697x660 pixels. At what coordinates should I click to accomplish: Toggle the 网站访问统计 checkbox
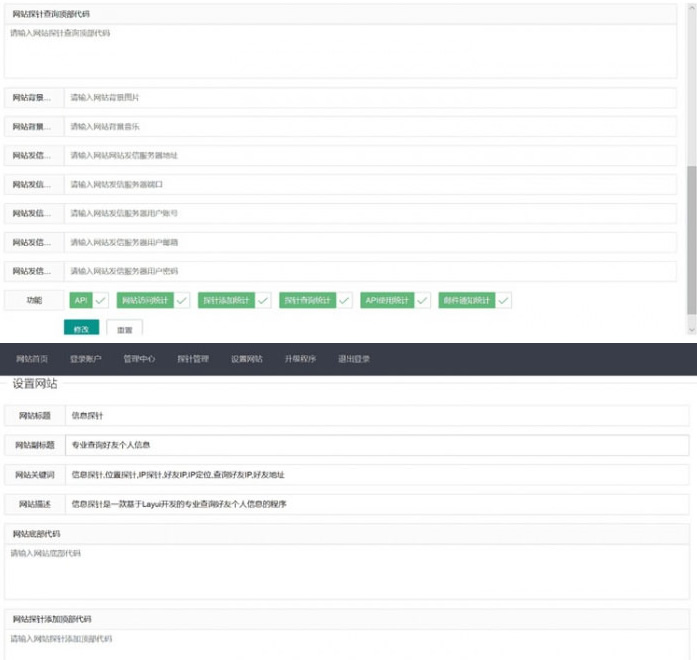click(x=153, y=300)
